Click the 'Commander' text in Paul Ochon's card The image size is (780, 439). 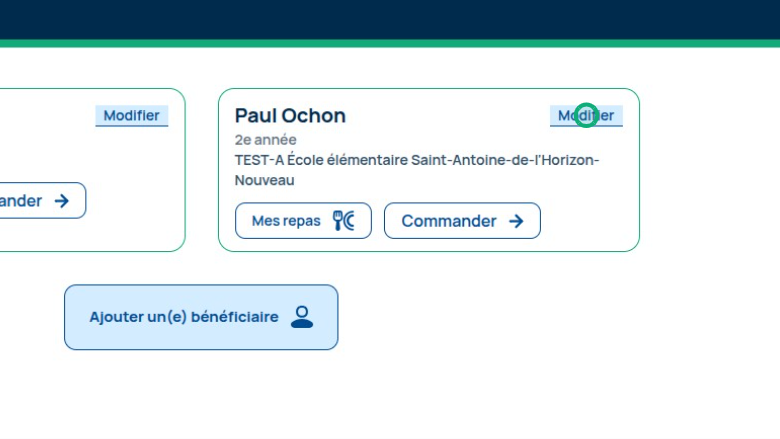pos(449,221)
